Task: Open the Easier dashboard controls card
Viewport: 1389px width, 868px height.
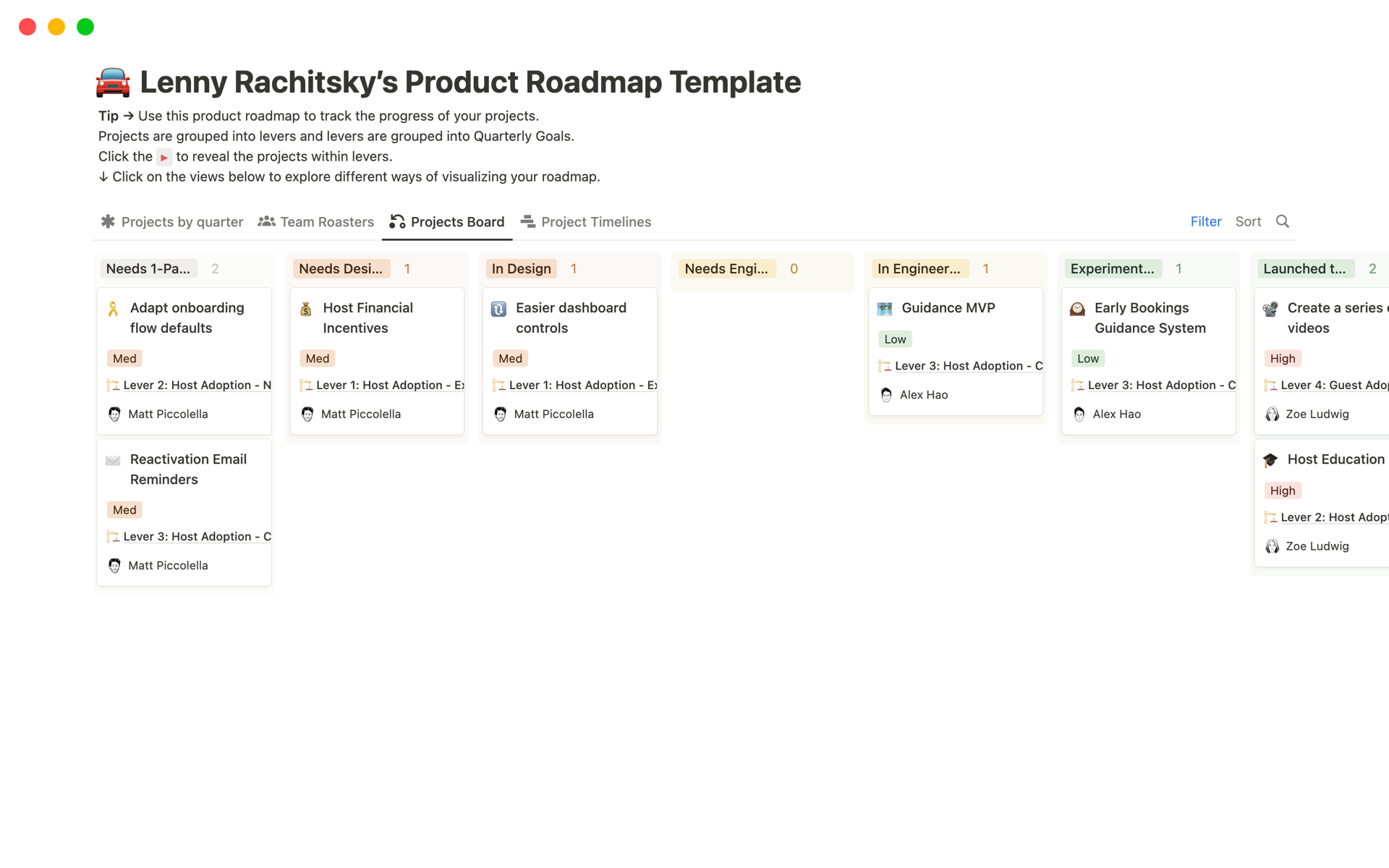Action: pos(571,318)
